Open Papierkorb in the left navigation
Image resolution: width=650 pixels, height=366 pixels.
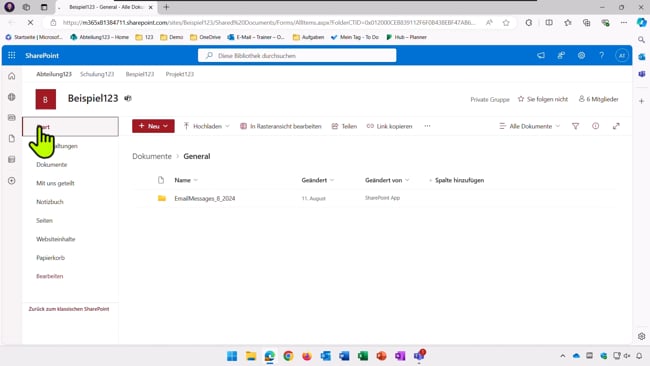50,258
